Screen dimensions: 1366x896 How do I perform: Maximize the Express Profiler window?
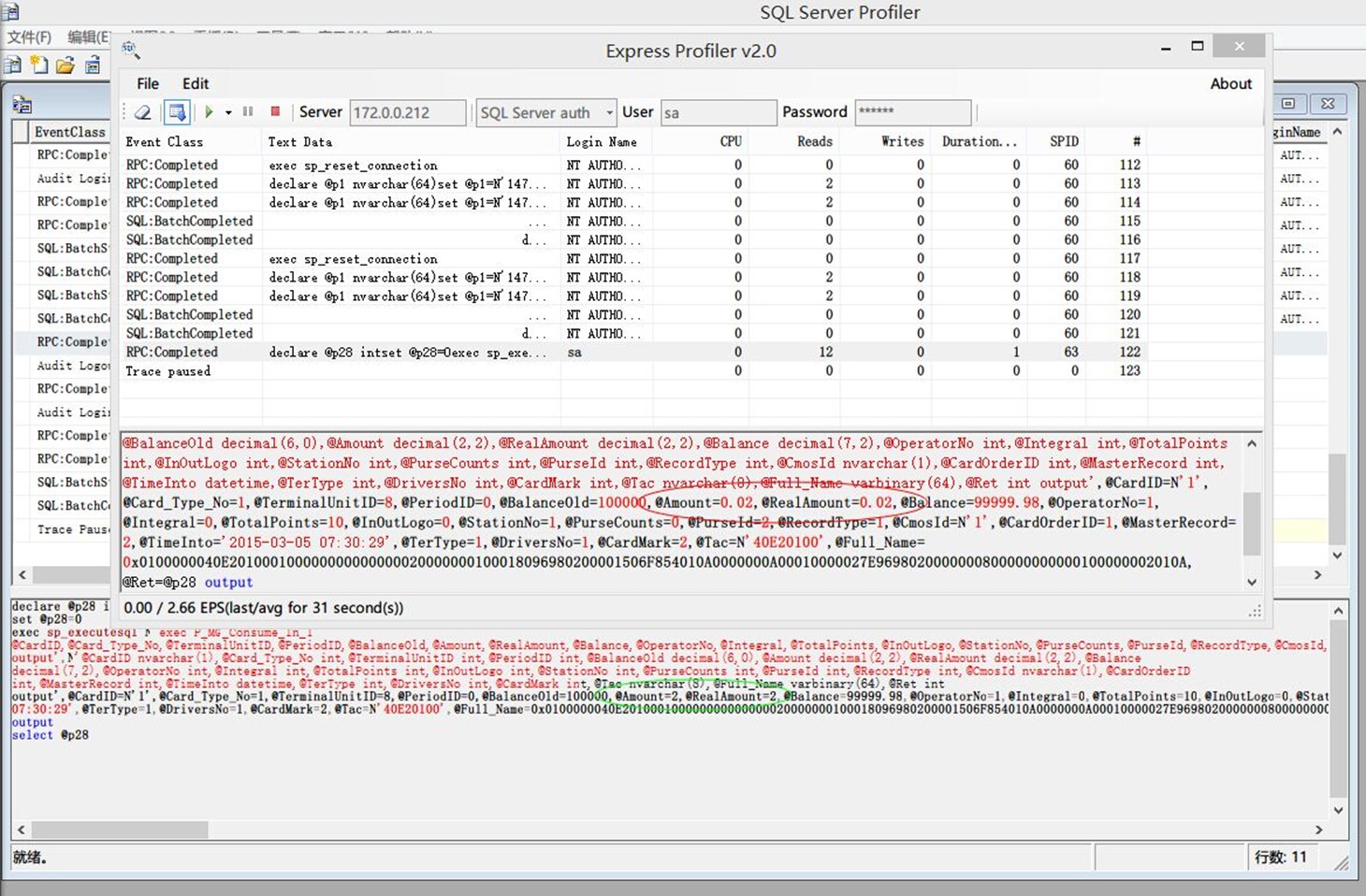click(1197, 46)
